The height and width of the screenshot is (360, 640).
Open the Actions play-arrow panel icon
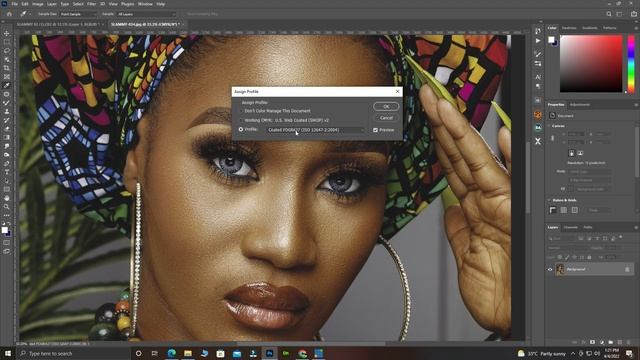538,41
